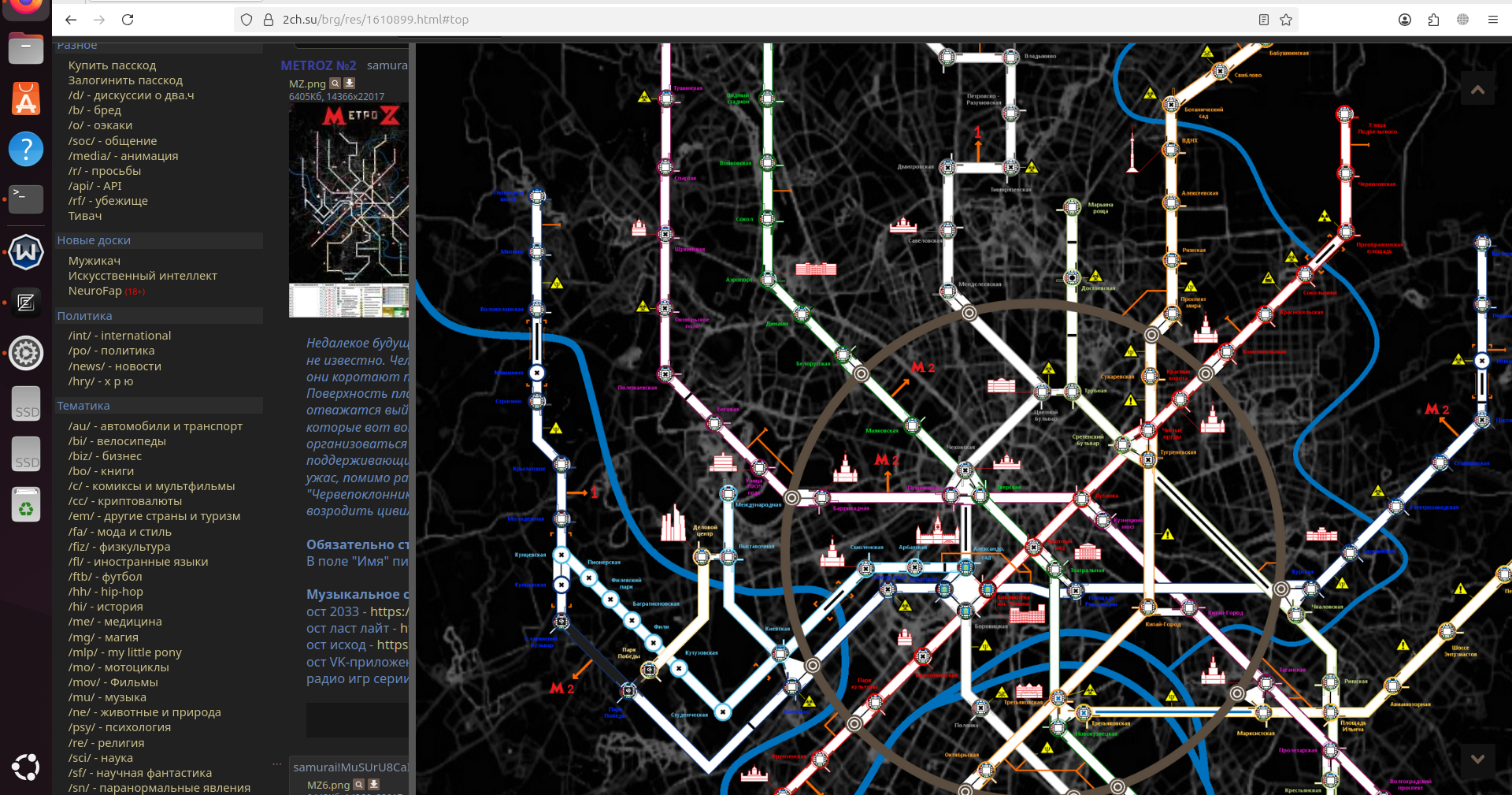Jump to page top with up arrow button
The height and width of the screenshot is (795, 1512).
[x=1477, y=90]
